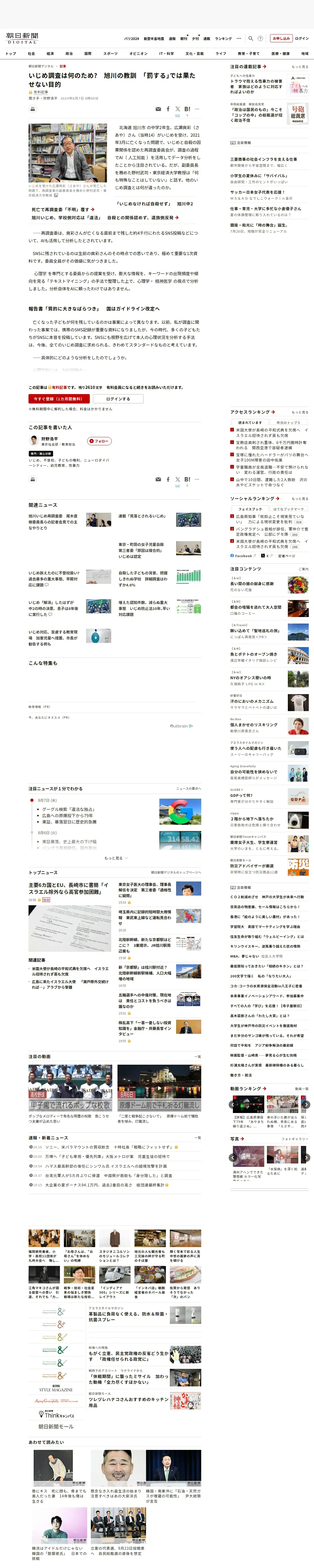This screenshot has width=314, height=1568.
Task: Expand もっと見る under ニュースが1分でわかる
Action: pos(116,858)
